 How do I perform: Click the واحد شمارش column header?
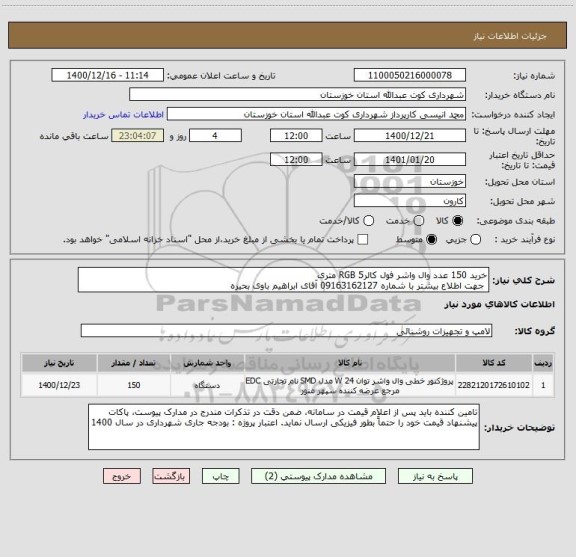(207, 363)
